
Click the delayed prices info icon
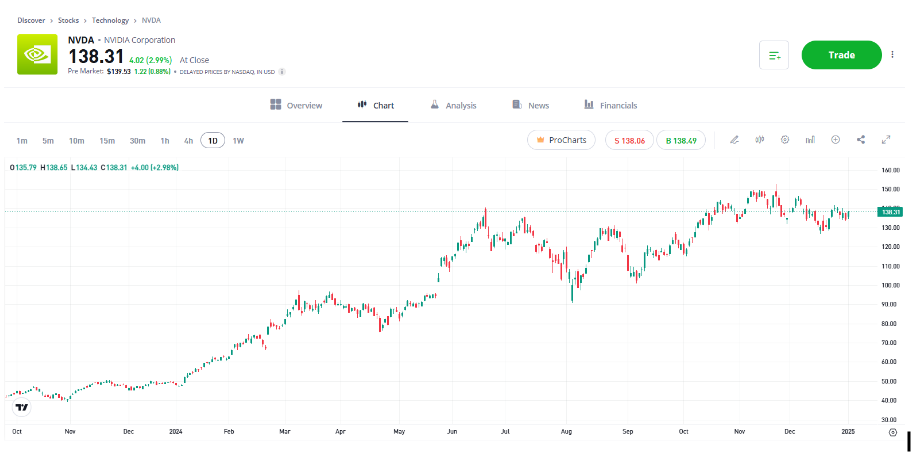point(282,72)
